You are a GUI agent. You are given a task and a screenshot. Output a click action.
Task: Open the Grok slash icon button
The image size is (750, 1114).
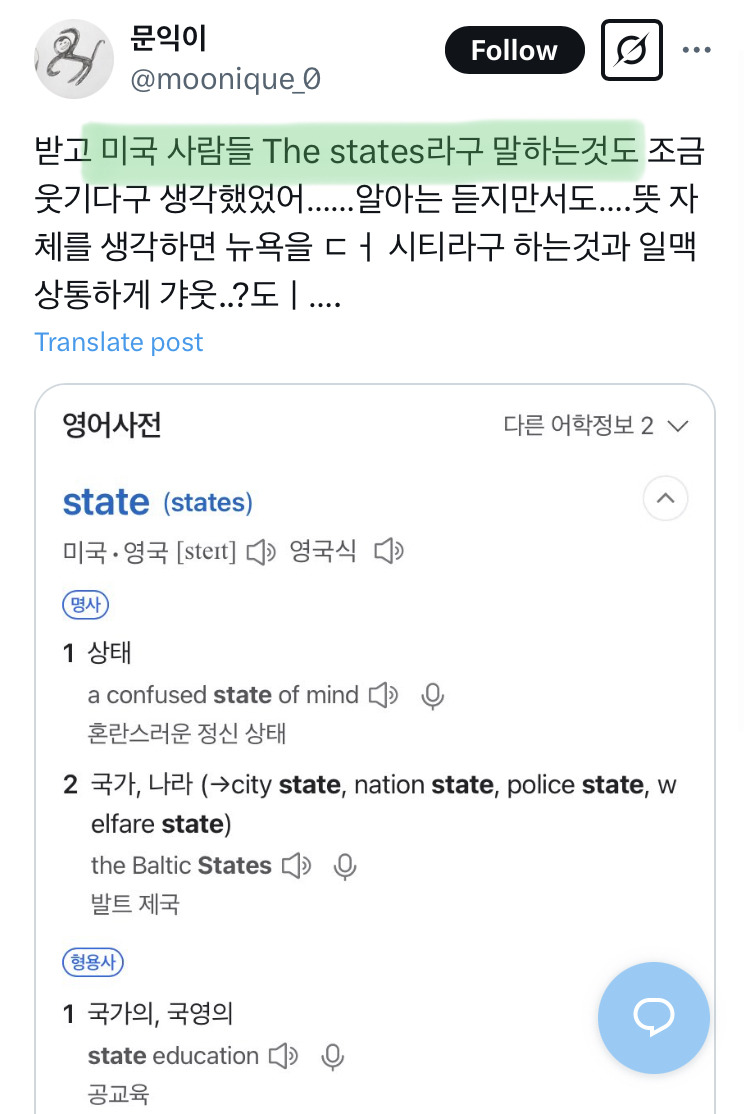click(x=632, y=50)
